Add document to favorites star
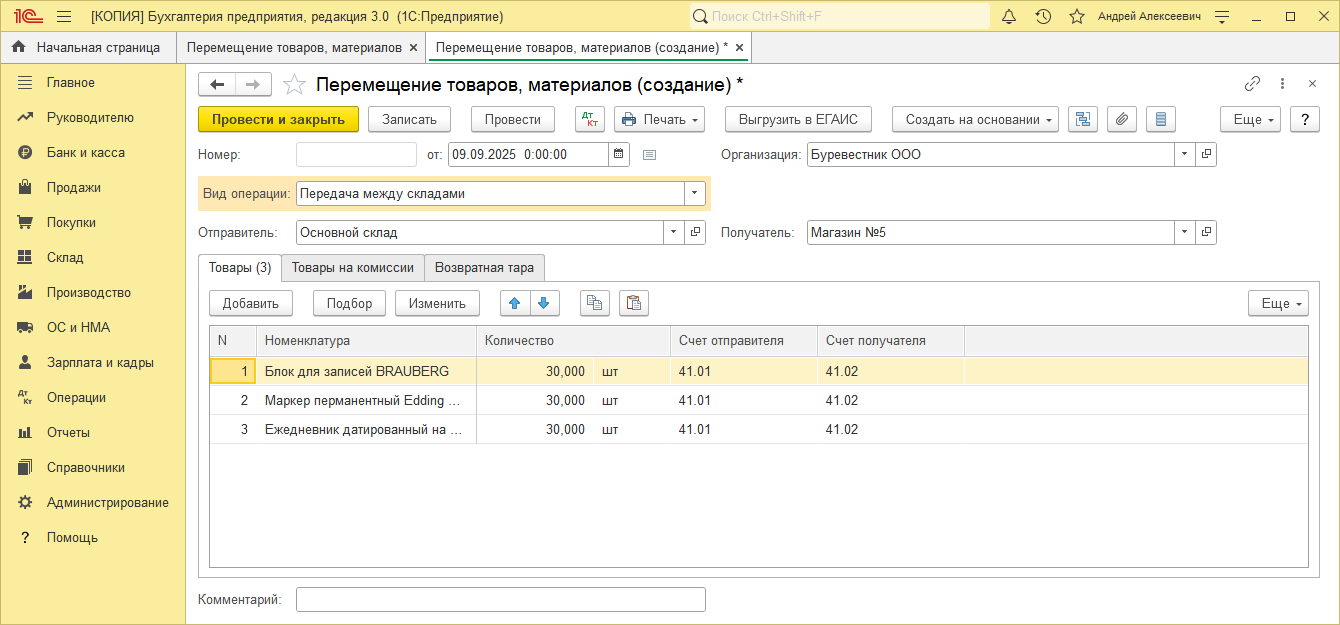1340x625 pixels. (294, 84)
